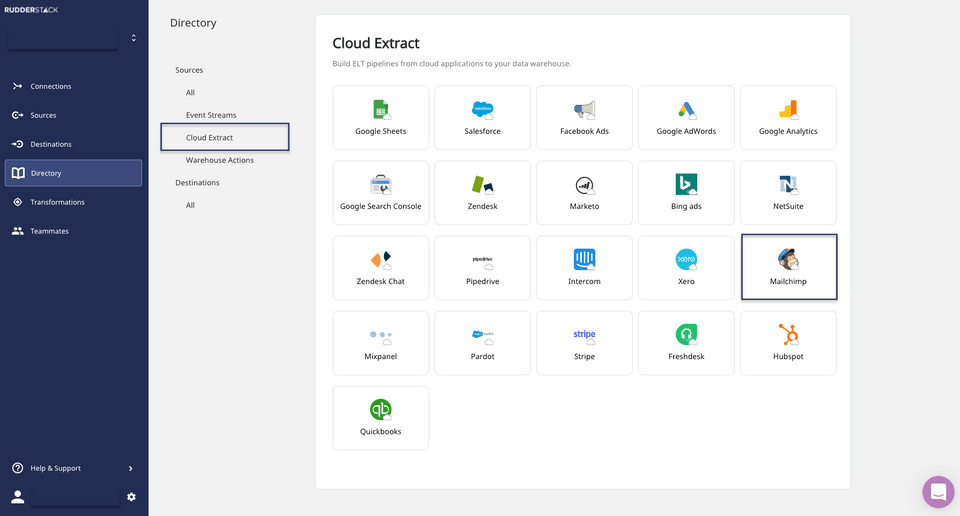Open the chat widget bubble
This screenshot has width=960, height=516.
[938, 492]
